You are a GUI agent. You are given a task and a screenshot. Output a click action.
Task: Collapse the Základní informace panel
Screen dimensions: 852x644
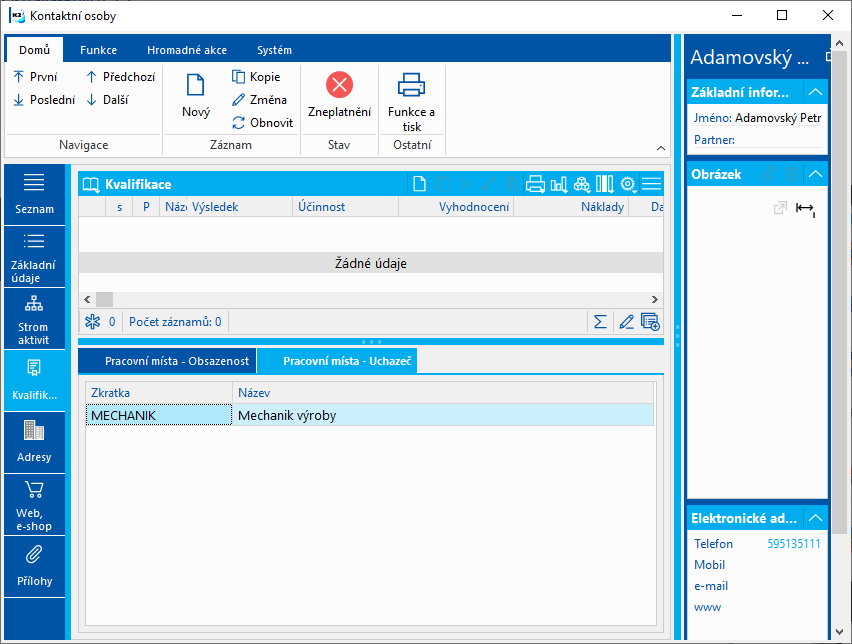(815, 92)
